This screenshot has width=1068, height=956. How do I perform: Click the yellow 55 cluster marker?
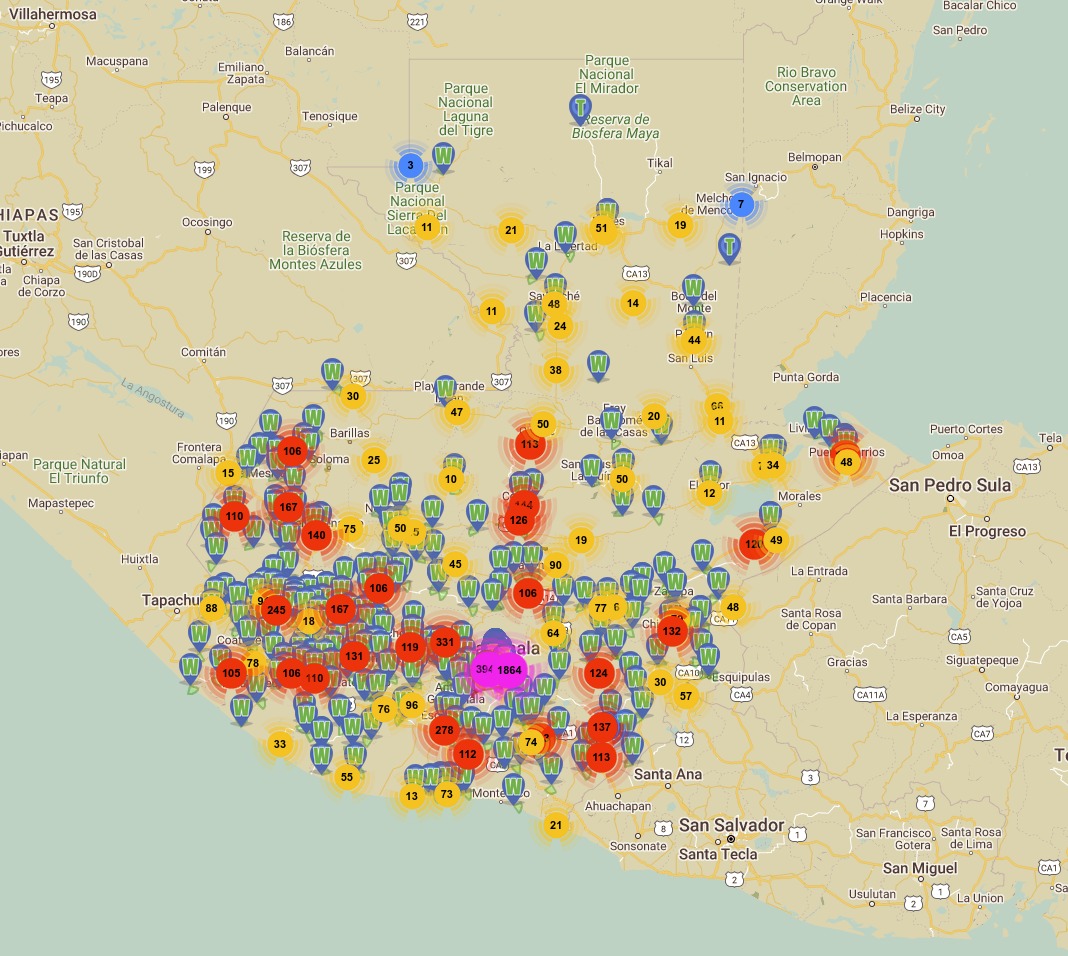[x=347, y=777]
